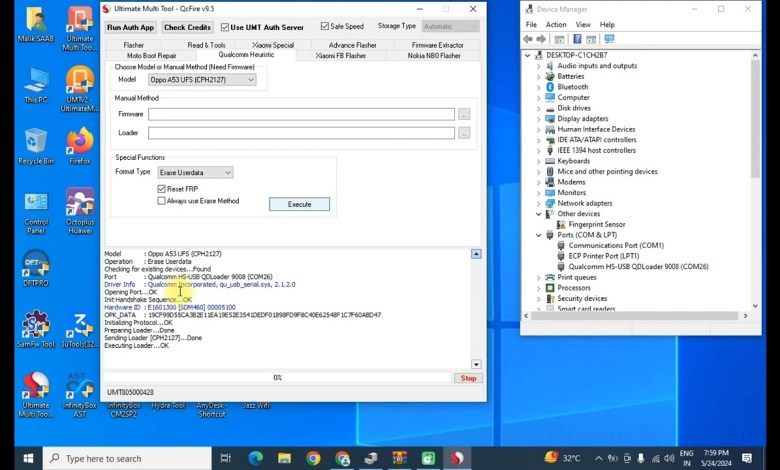This screenshot has height=470, width=780.
Task: Switch to the Xiaomi Special tab
Action: coord(273,45)
